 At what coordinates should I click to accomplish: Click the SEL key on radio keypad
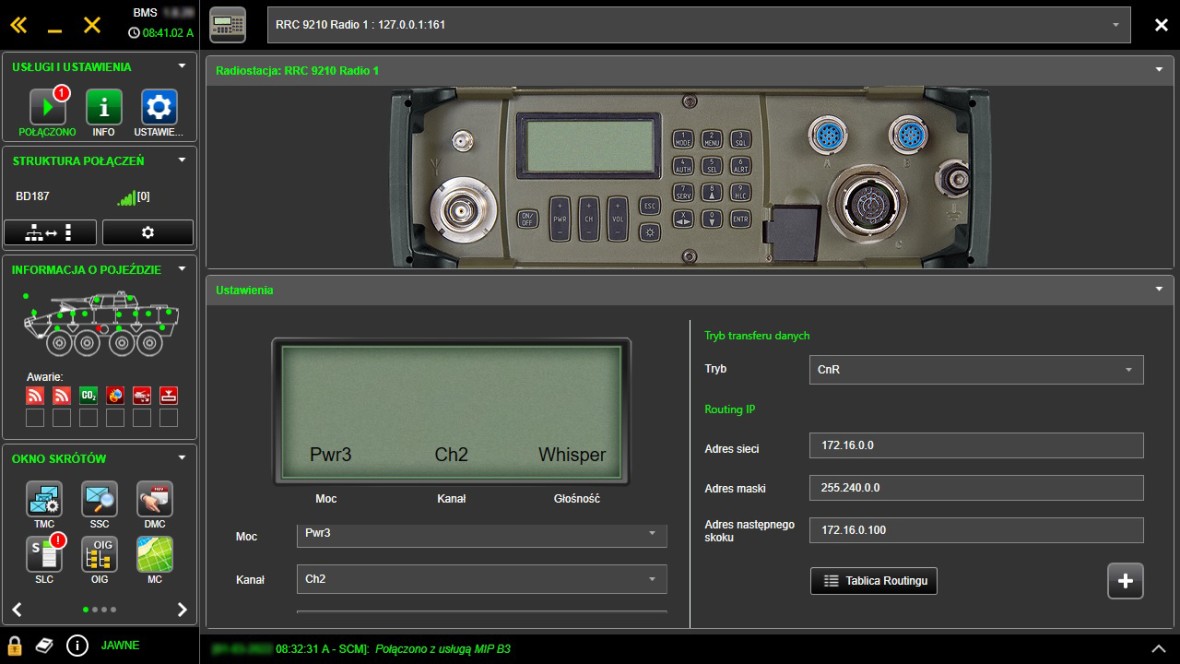click(711, 166)
